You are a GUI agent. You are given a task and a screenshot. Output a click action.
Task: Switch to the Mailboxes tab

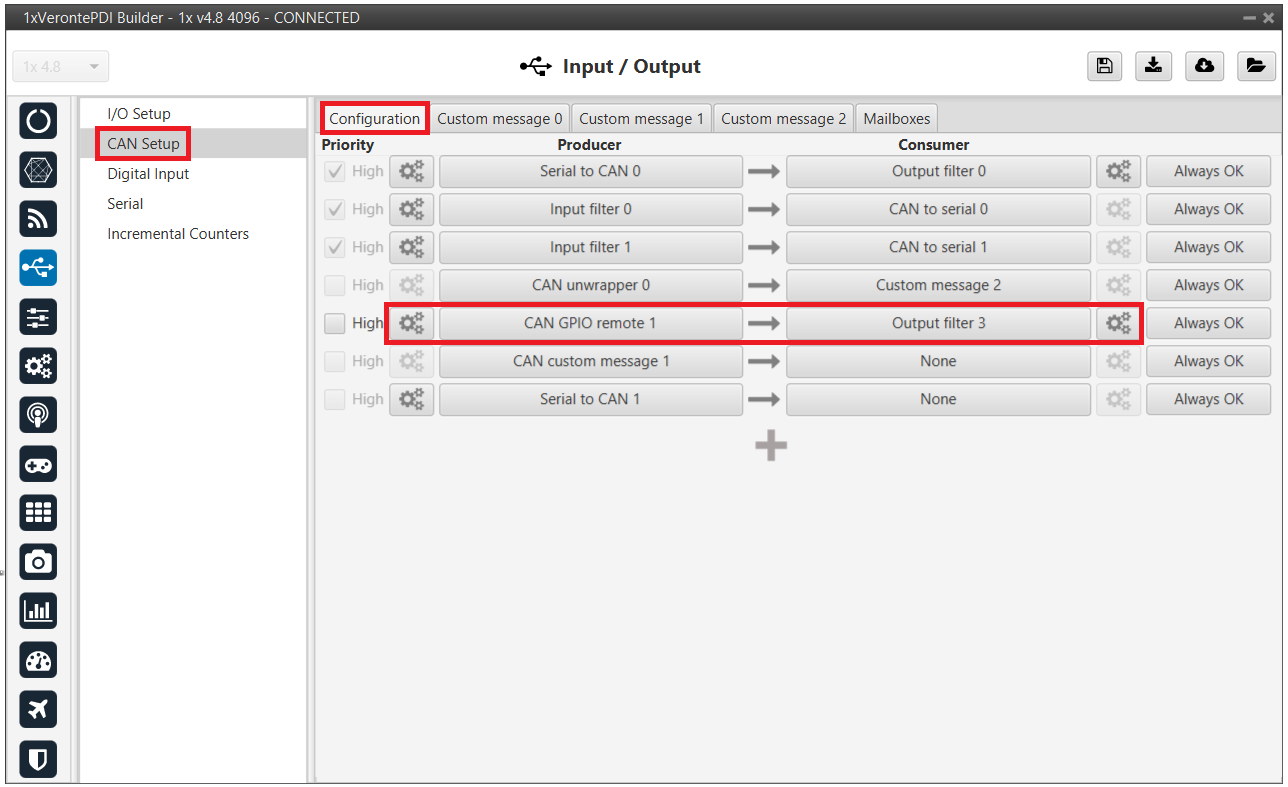click(x=897, y=118)
